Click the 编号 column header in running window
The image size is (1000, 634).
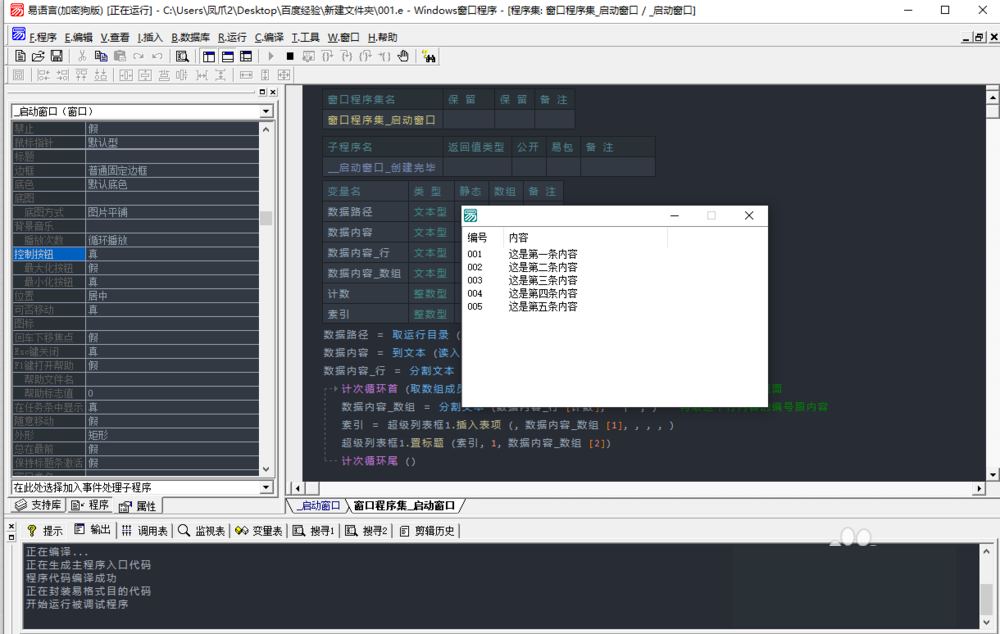tap(483, 237)
